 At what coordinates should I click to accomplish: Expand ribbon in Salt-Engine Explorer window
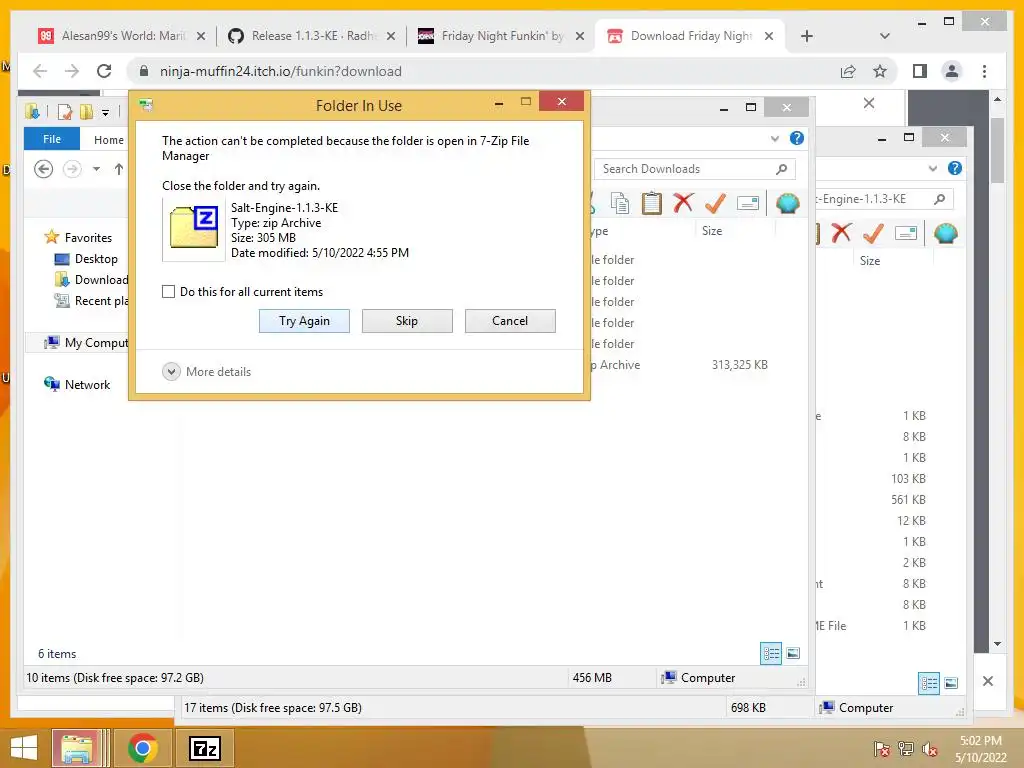[933, 168]
